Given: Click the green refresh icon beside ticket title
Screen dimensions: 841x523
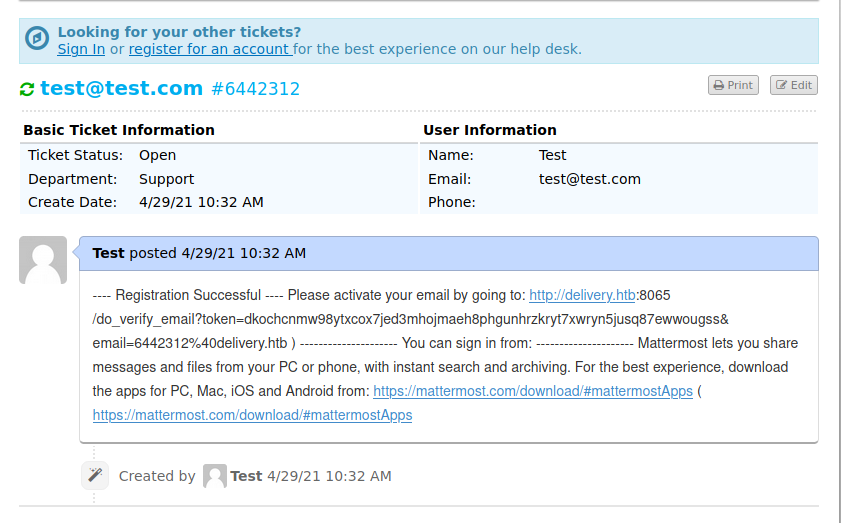Looking at the screenshot, I should tap(27, 89).
